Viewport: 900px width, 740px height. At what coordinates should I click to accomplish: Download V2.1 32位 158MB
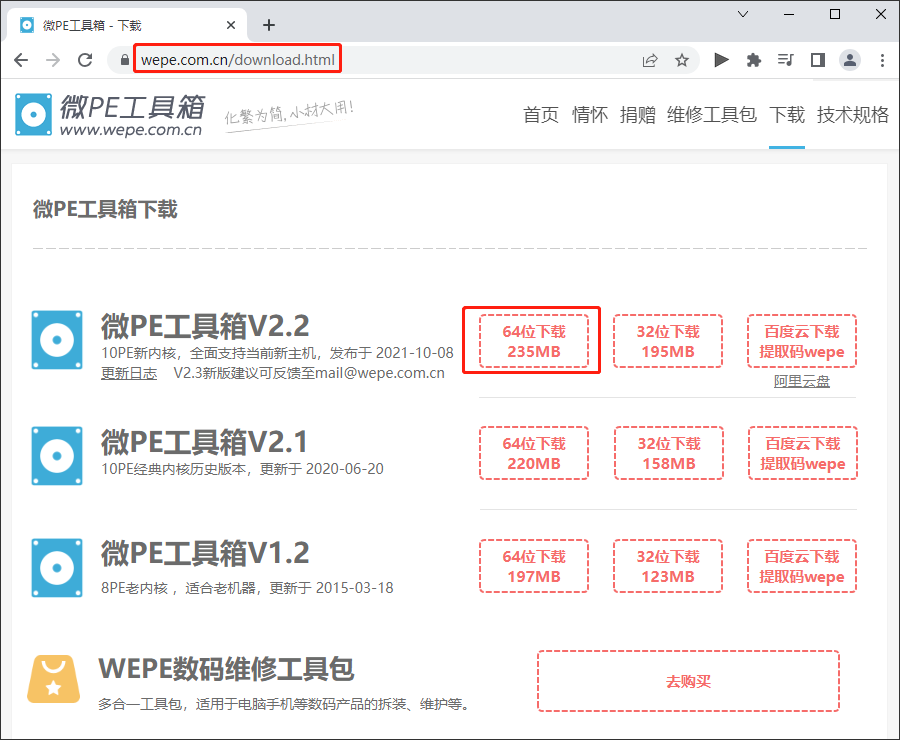pyautogui.click(x=669, y=453)
